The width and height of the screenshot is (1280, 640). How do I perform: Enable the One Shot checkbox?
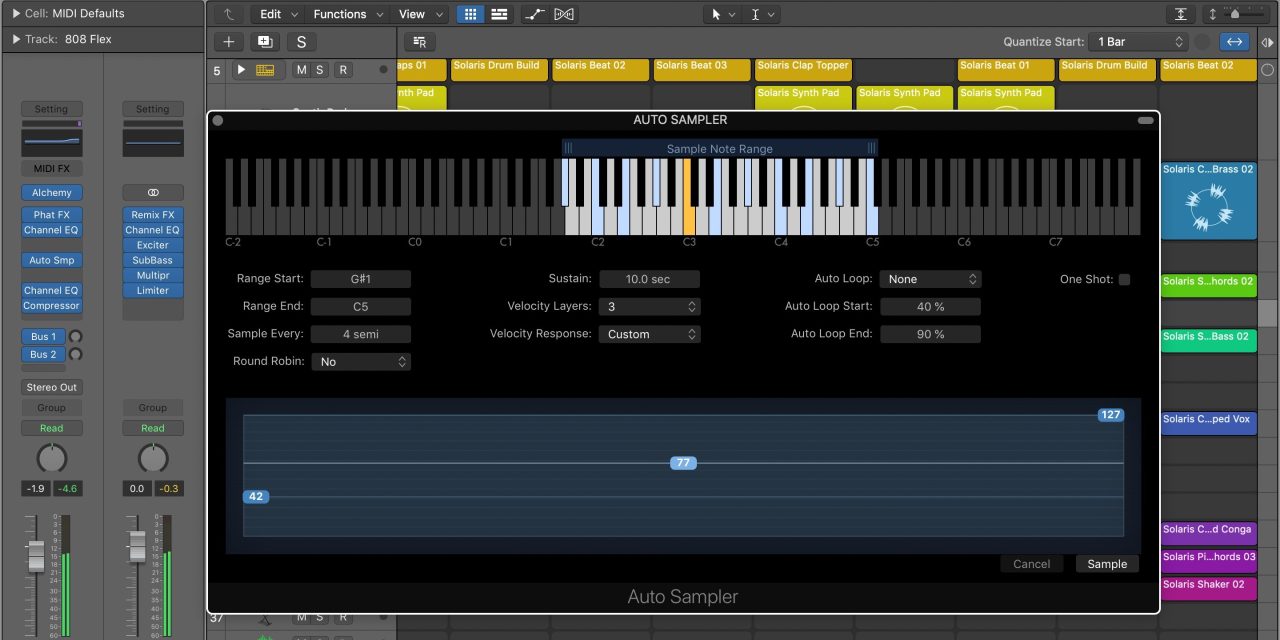(1124, 280)
